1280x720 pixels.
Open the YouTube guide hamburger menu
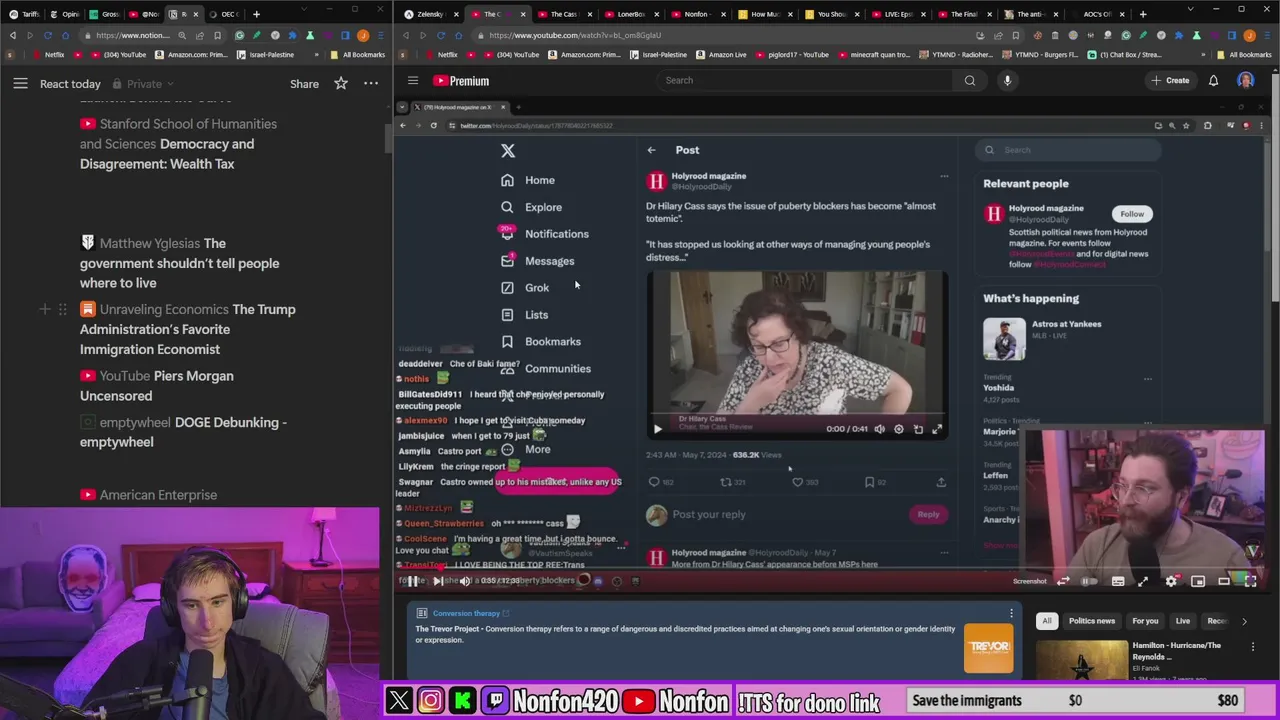point(412,81)
